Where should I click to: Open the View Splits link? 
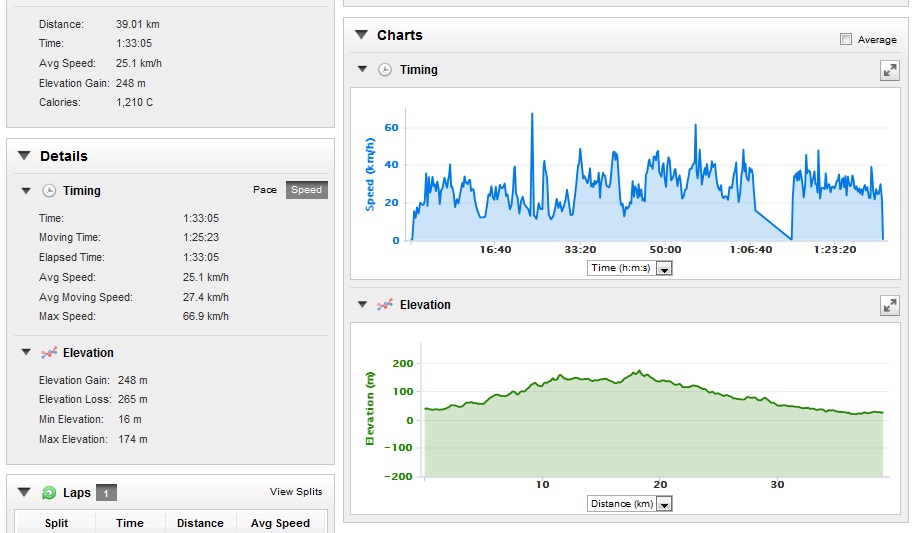click(296, 491)
